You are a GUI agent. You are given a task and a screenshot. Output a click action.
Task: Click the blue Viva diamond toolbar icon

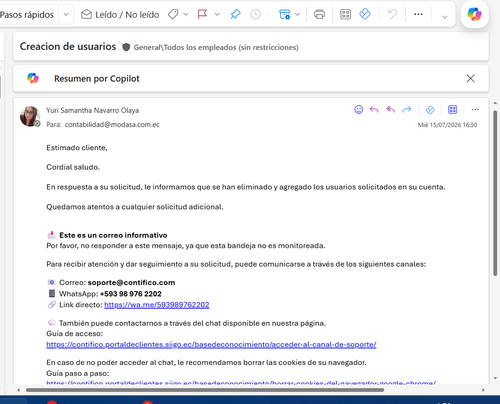[365, 14]
